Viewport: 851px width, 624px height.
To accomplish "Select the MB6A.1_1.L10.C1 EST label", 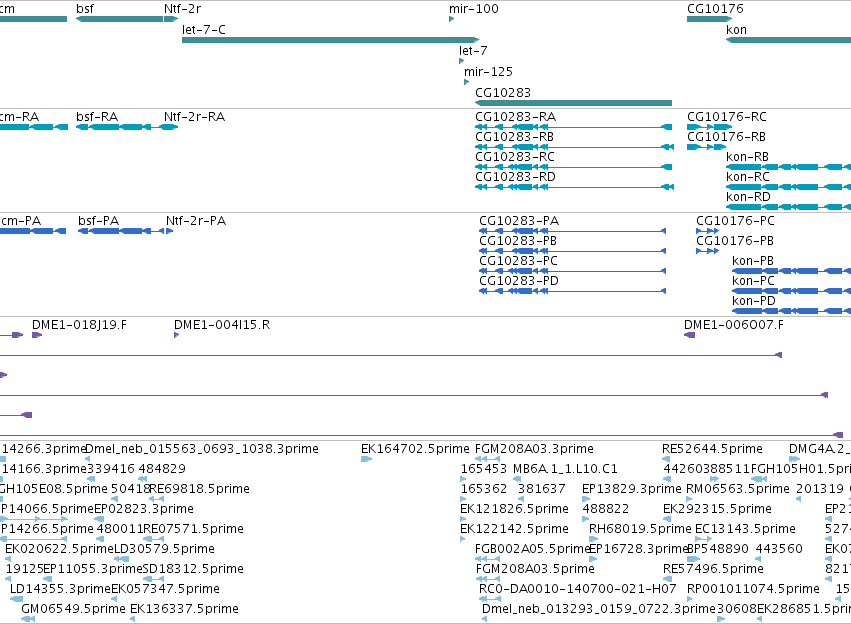I will pos(565,469).
